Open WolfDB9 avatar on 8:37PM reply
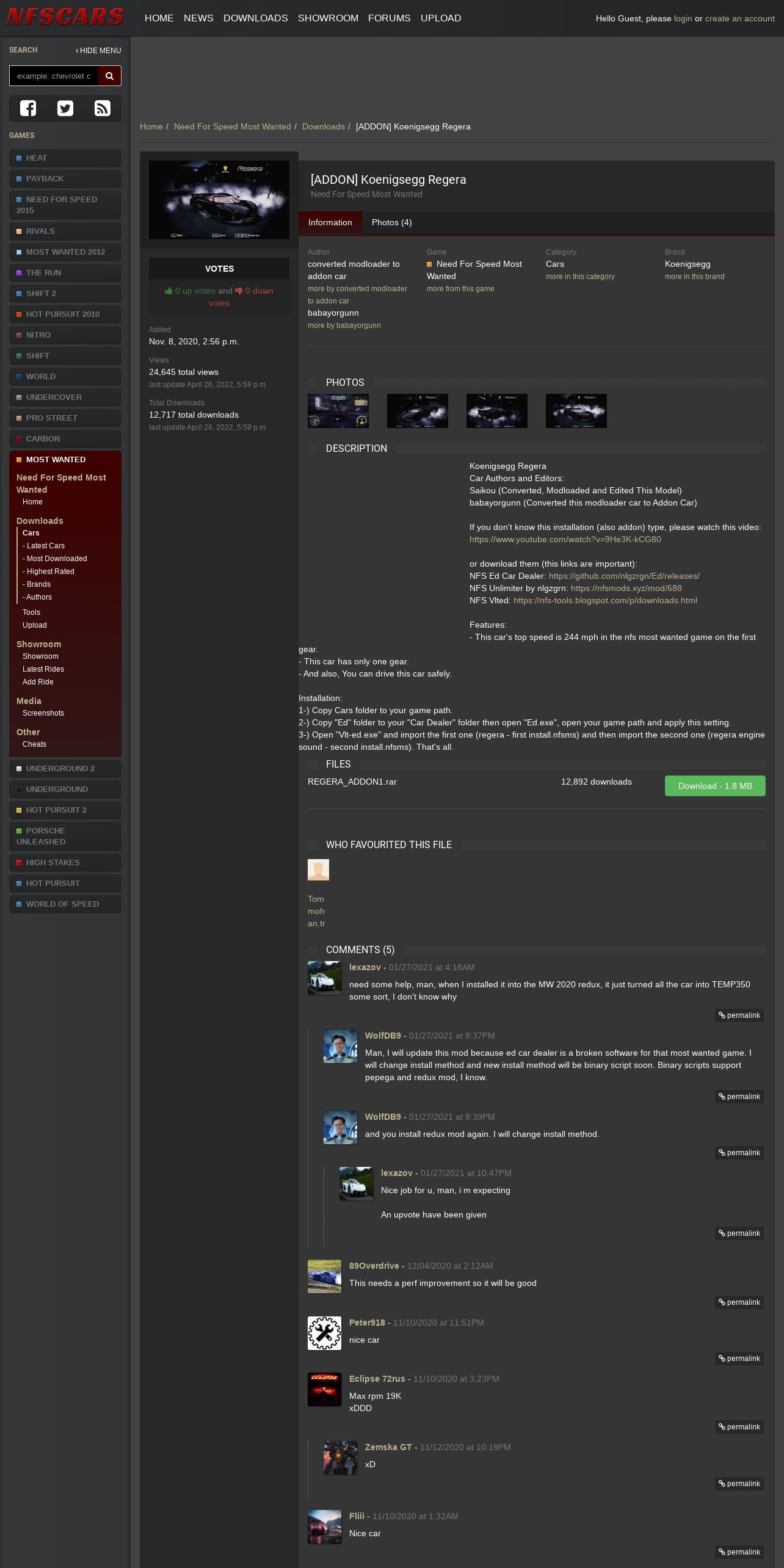Viewport: 784px width, 1568px height. pos(340,1046)
